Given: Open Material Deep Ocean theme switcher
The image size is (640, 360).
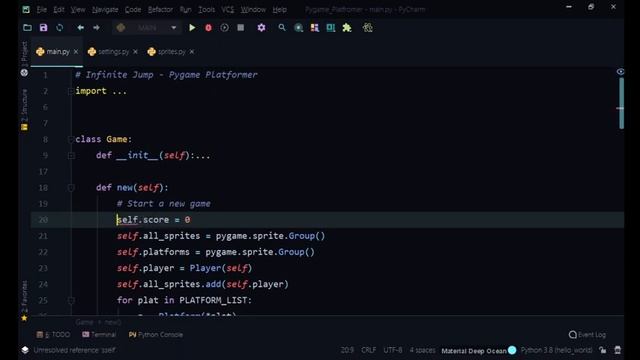Looking at the screenshot, I should pyautogui.click(x=474, y=351).
